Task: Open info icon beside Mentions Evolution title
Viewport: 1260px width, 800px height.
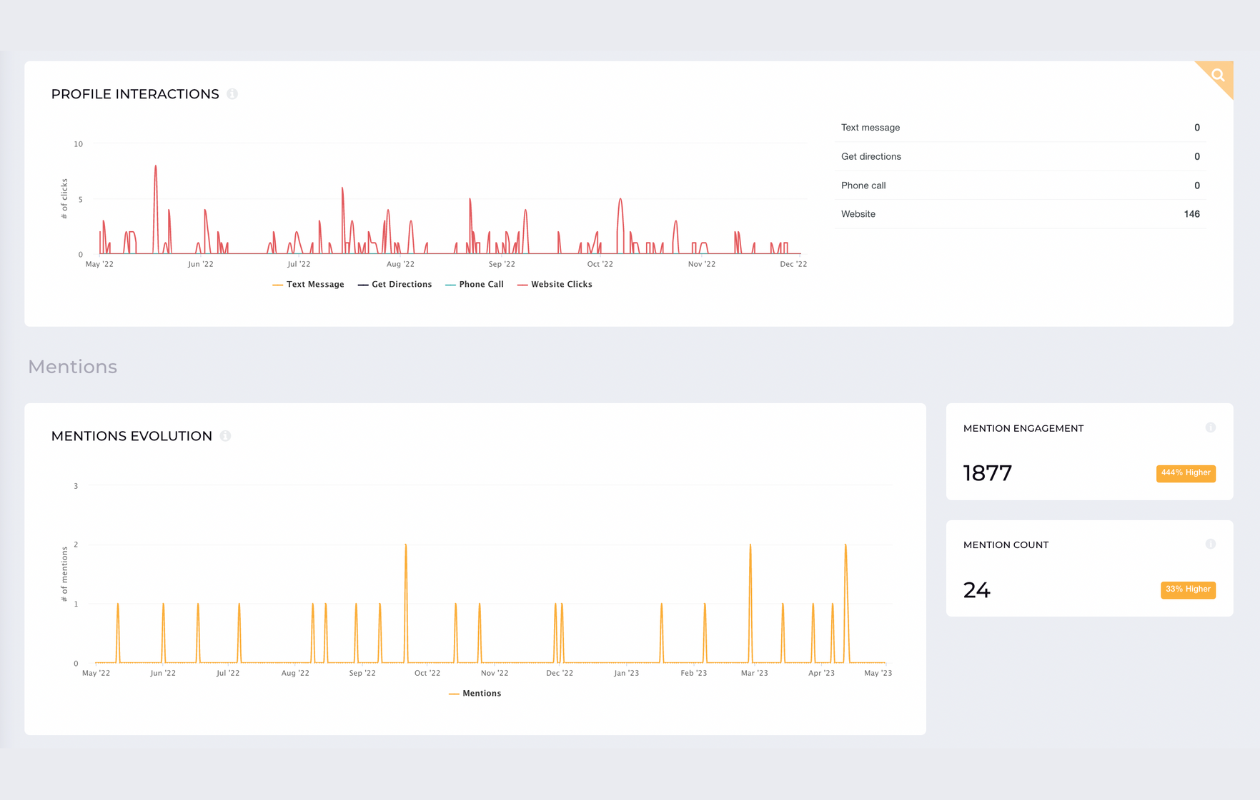Action: pyautogui.click(x=225, y=436)
